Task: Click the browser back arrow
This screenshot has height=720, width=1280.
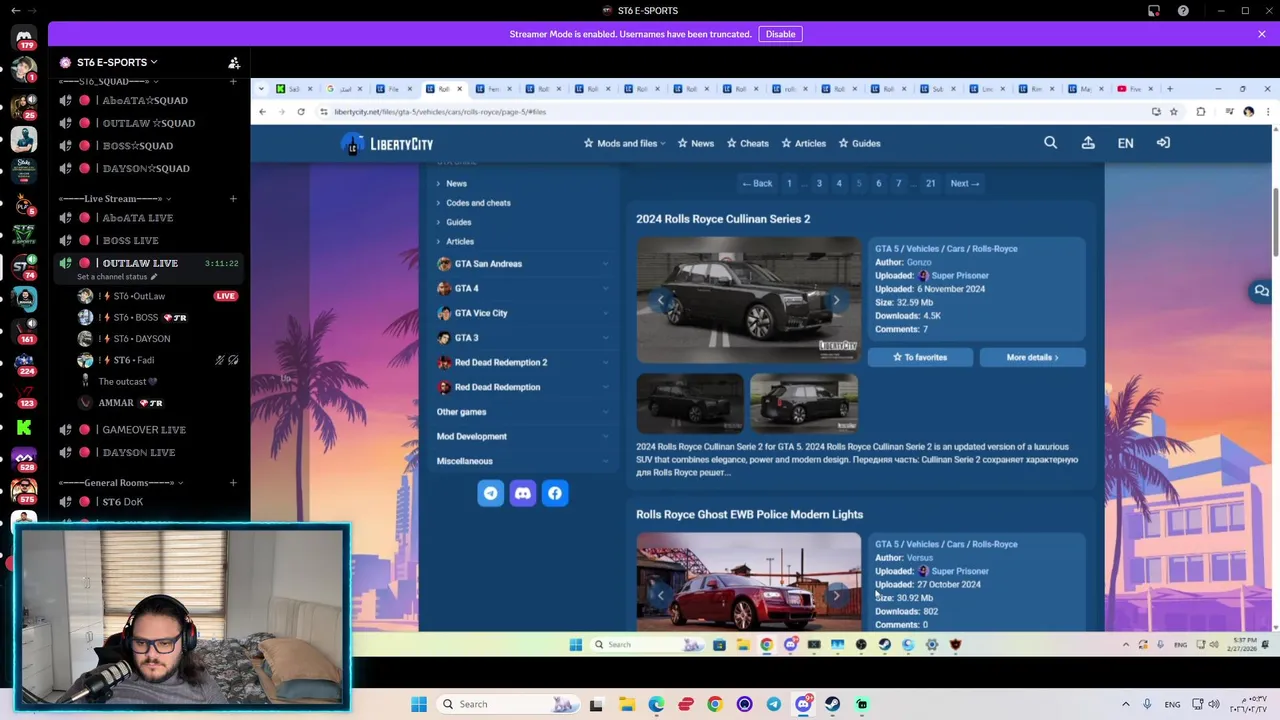Action: pos(263,112)
